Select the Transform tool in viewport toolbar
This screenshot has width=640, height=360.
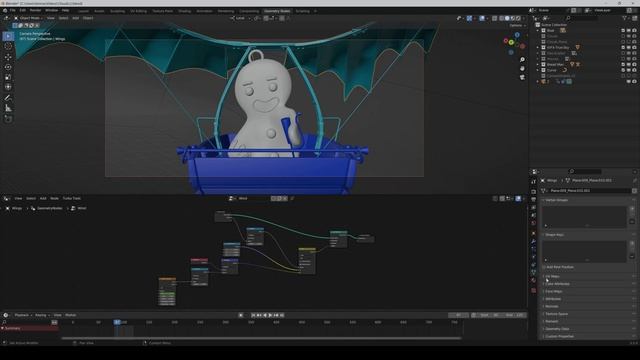click(x=8, y=87)
